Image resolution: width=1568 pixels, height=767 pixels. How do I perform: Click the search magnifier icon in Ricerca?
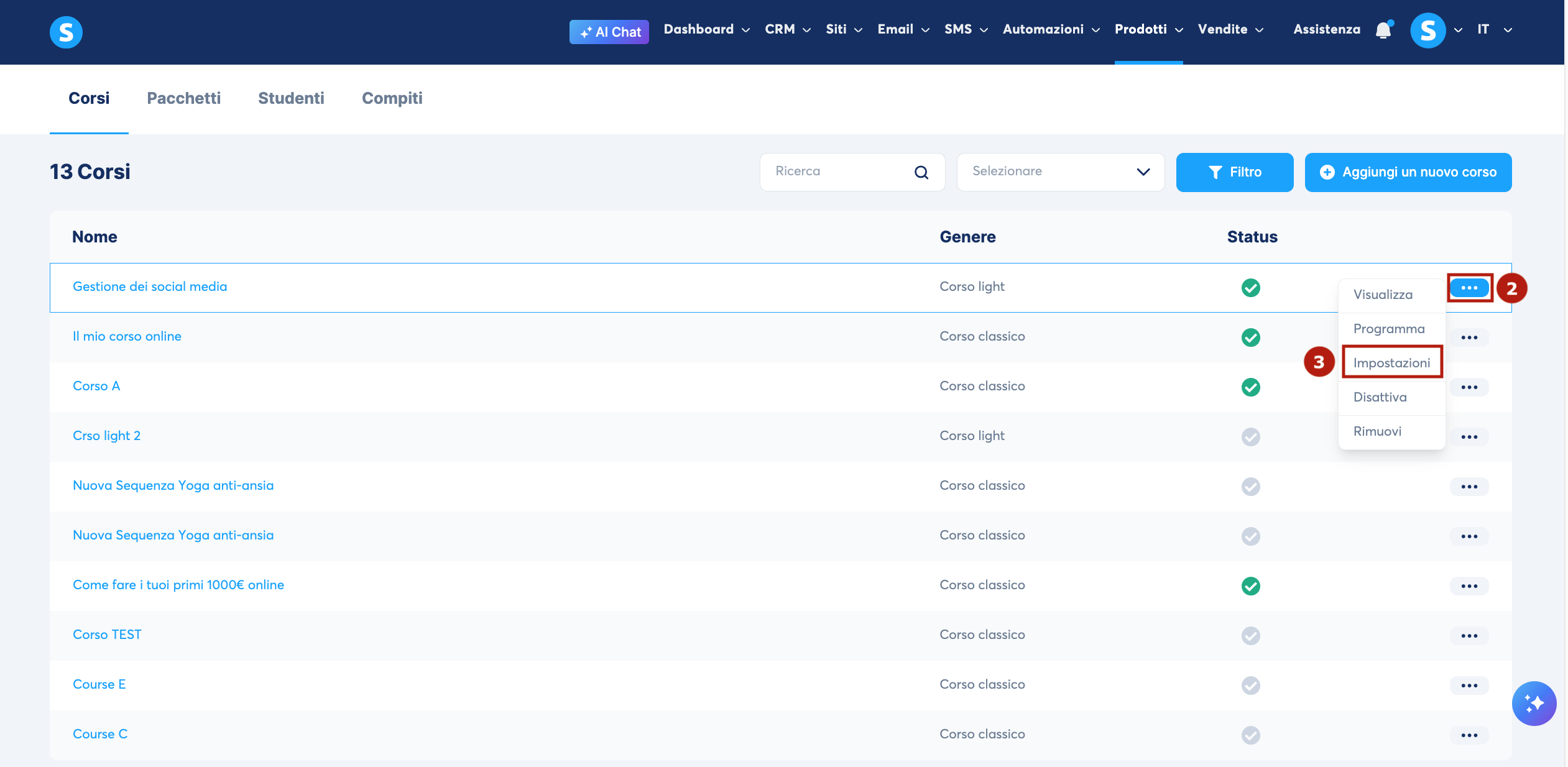921,172
